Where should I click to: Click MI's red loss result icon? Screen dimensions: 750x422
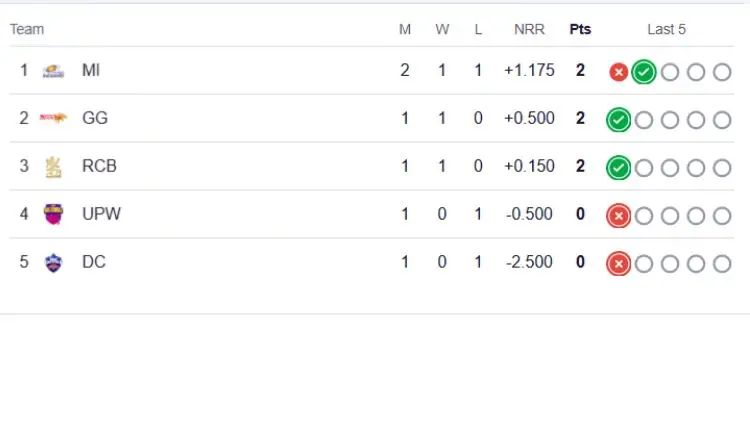tap(619, 72)
